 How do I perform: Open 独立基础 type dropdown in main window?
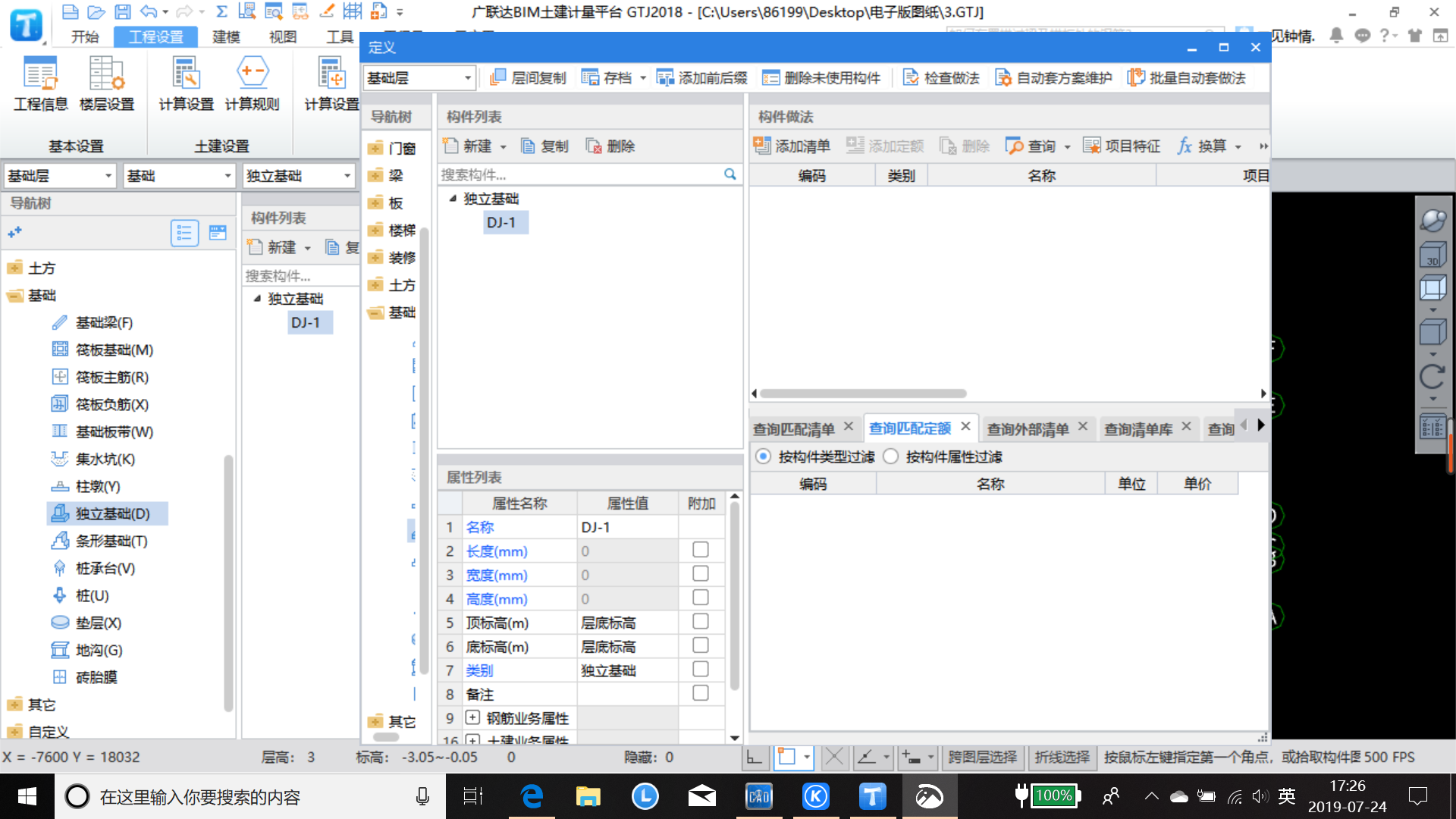pyautogui.click(x=300, y=176)
